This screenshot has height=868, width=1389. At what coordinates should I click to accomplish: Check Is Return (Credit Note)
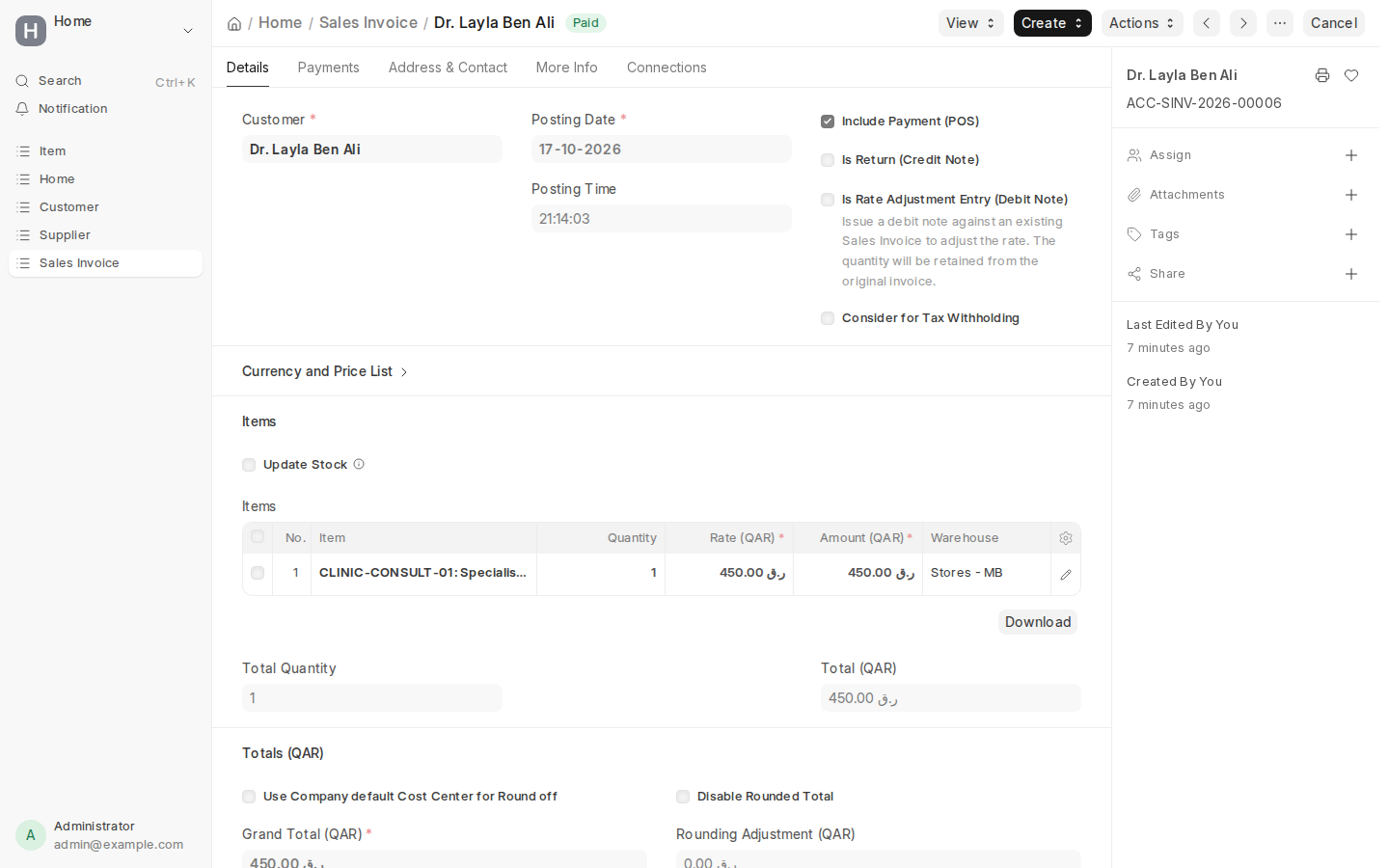[x=828, y=160]
